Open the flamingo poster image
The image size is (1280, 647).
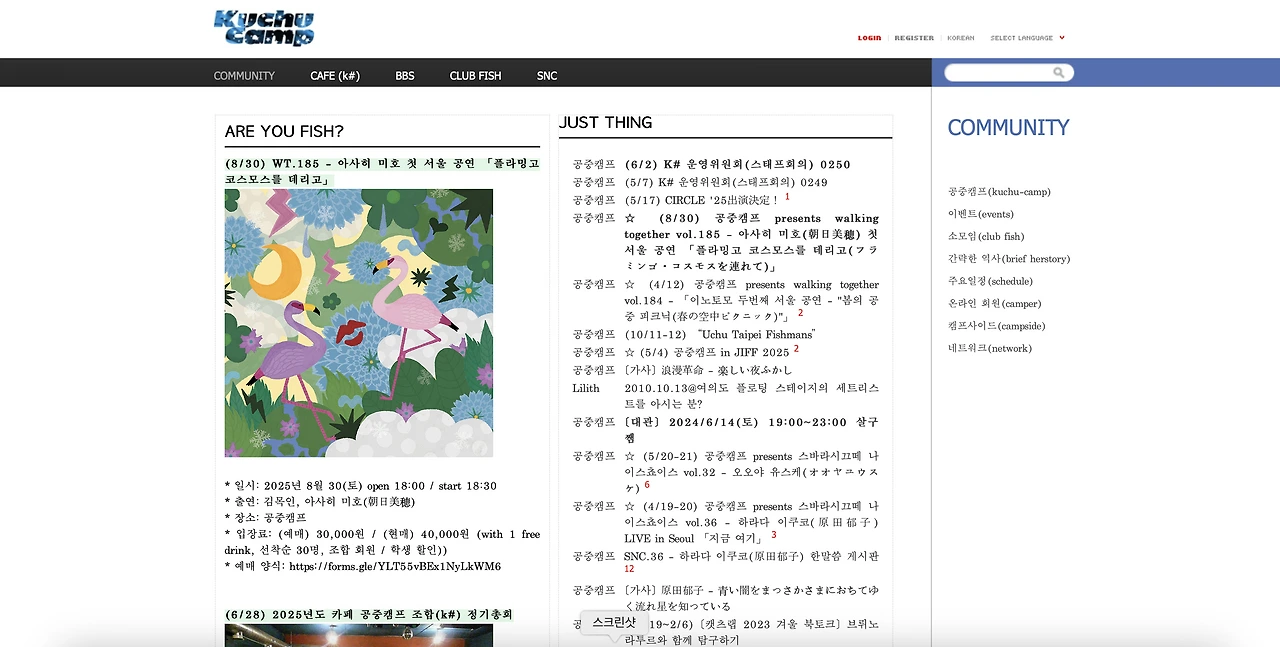coord(359,323)
